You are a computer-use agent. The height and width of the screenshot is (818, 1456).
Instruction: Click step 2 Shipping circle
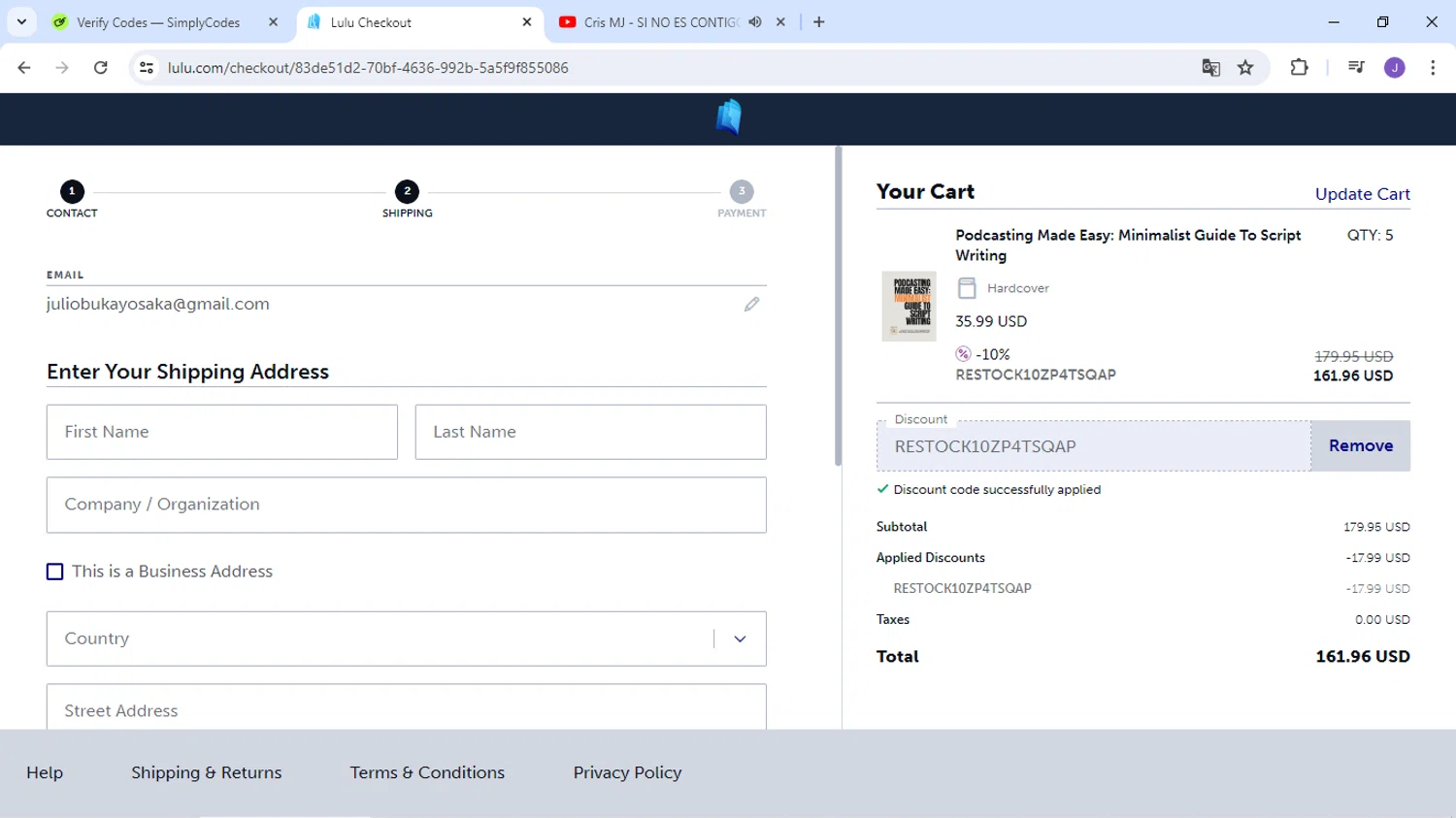tap(408, 191)
